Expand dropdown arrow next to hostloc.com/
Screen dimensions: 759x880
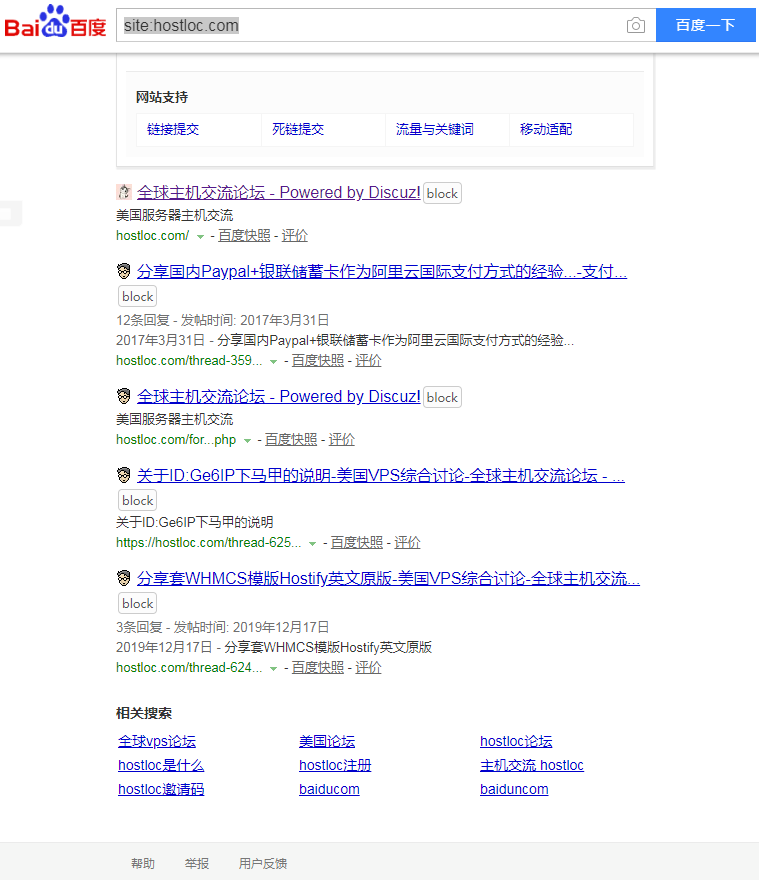(x=200, y=237)
